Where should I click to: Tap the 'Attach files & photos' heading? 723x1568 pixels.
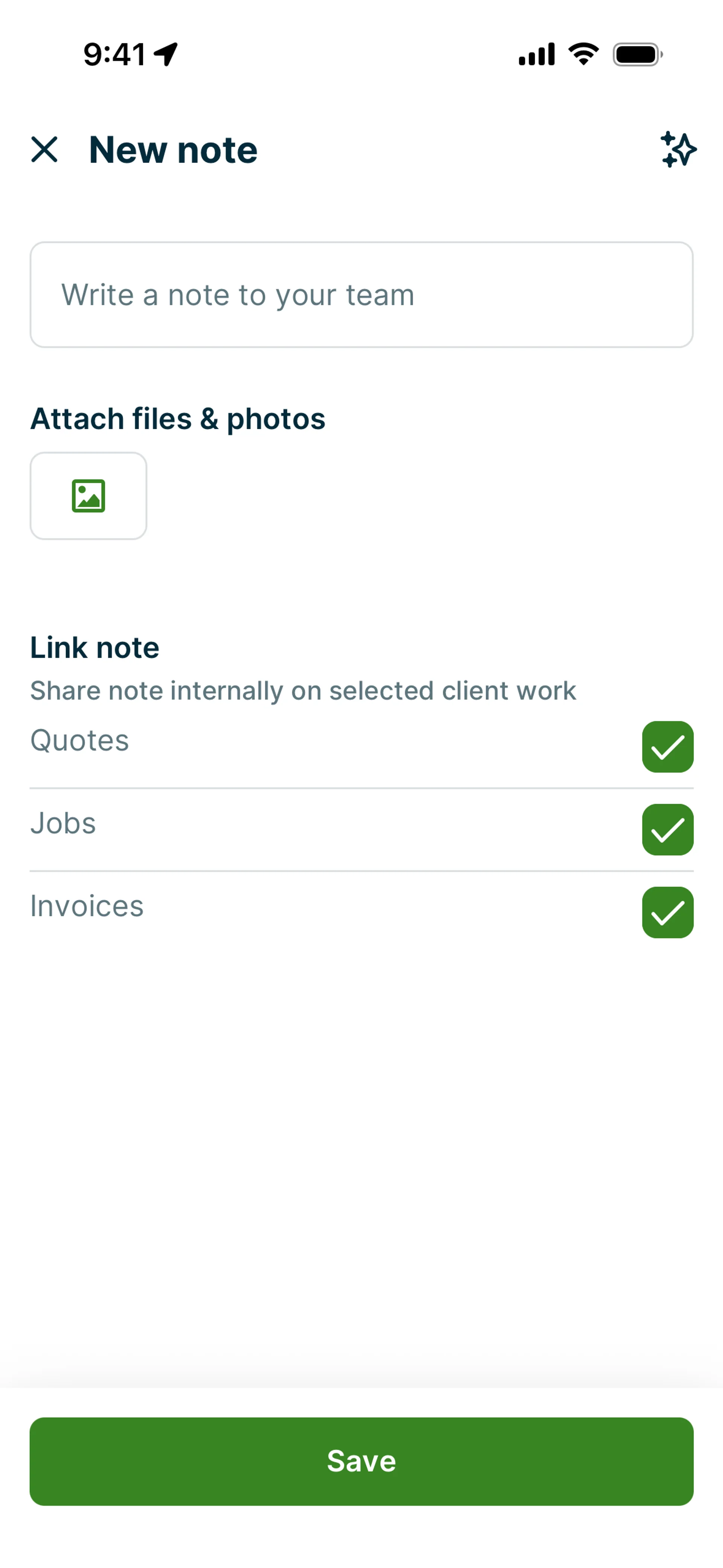tap(178, 419)
